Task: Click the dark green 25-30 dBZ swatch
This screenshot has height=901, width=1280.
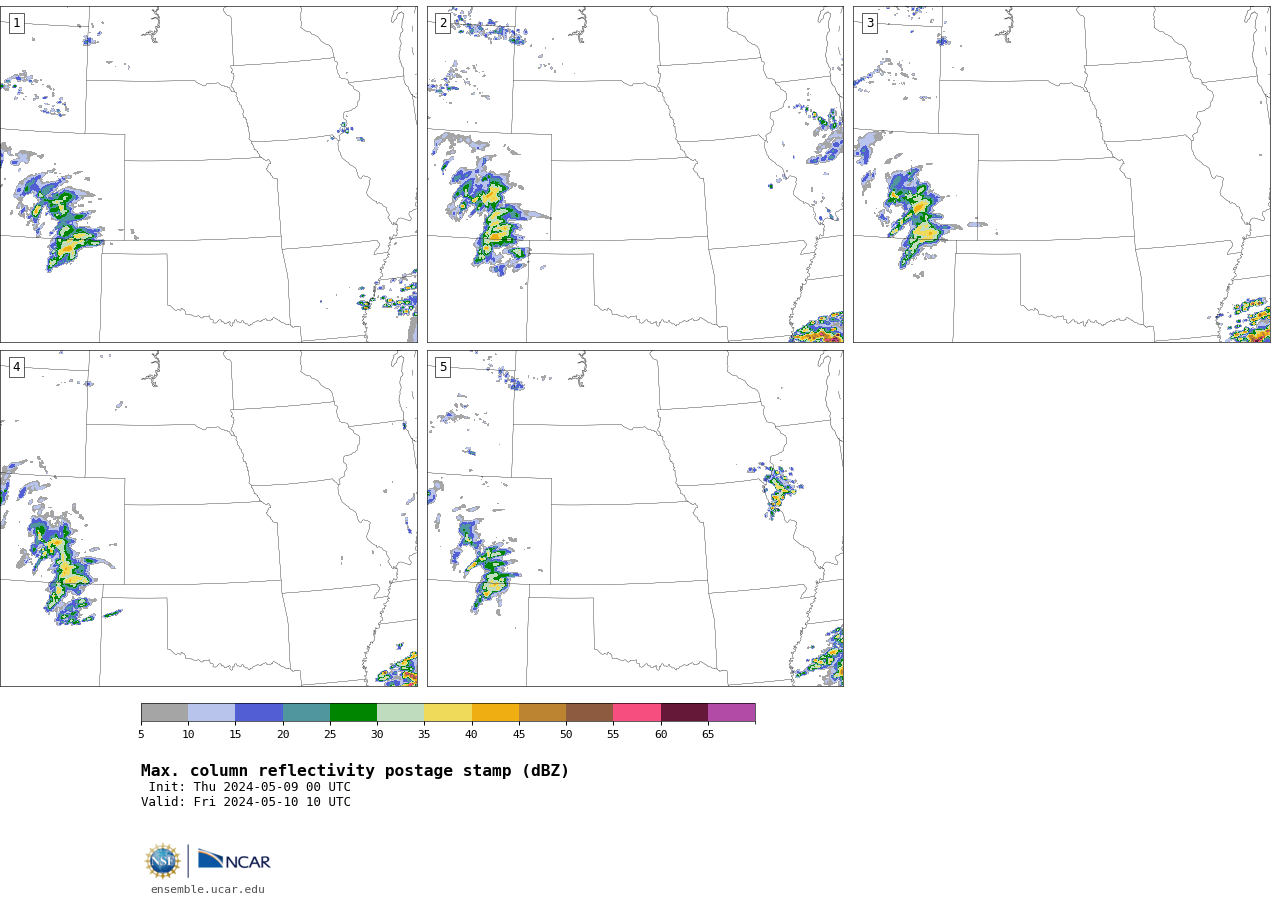Action: 353,713
